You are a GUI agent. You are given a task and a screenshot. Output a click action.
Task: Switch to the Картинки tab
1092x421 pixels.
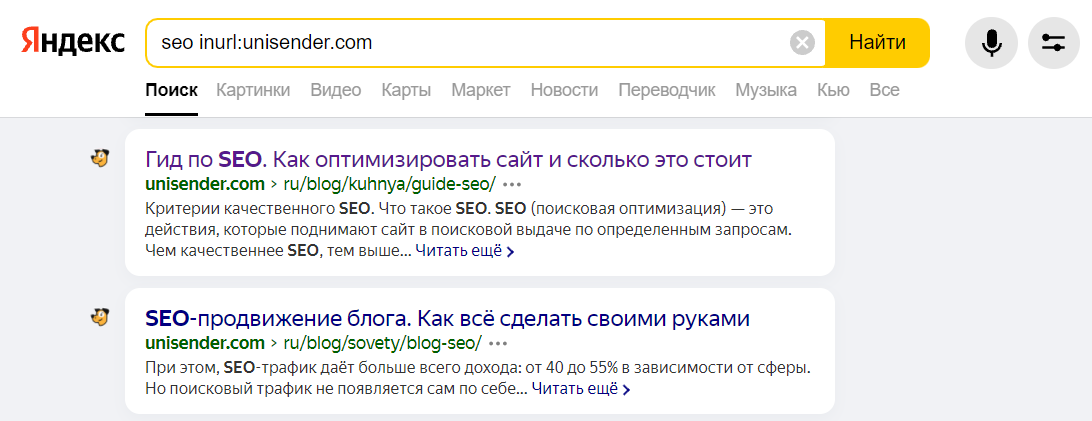[x=253, y=90]
